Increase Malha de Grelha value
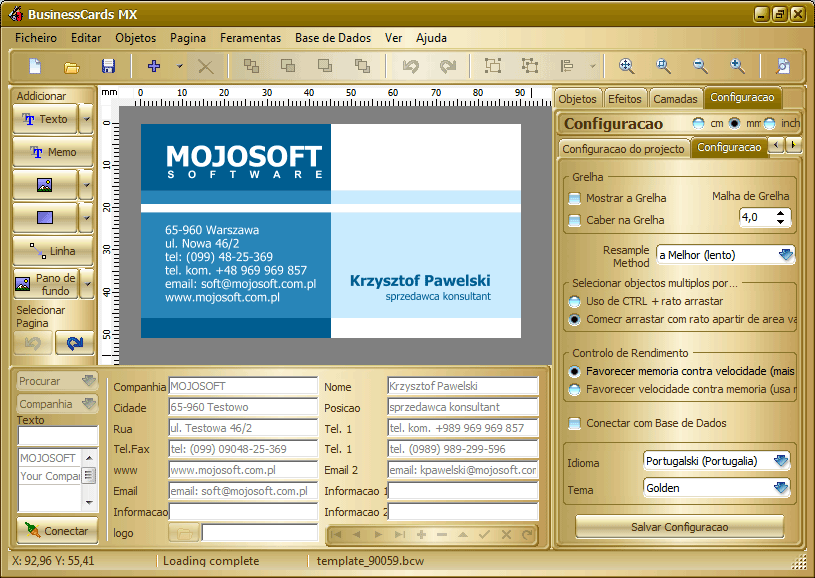 tap(780, 213)
